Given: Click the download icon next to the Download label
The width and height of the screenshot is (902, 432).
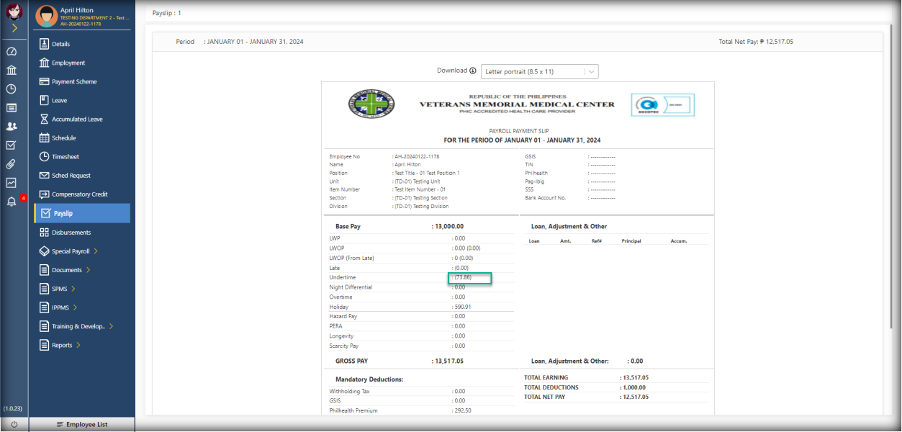Looking at the screenshot, I should tap(473, 71).
